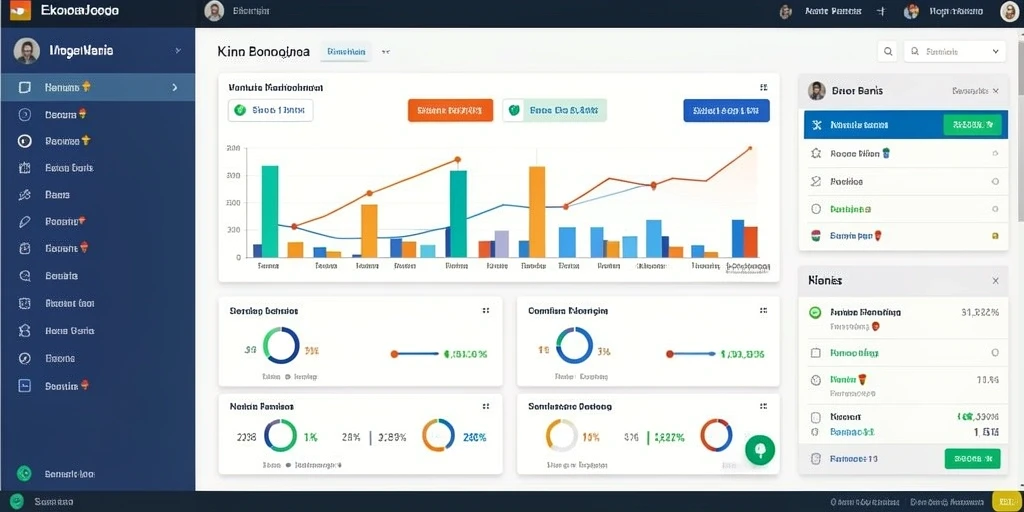
Task: Select the crossed-tools icon in the blue highlighted row
Action: pos(816,125)
